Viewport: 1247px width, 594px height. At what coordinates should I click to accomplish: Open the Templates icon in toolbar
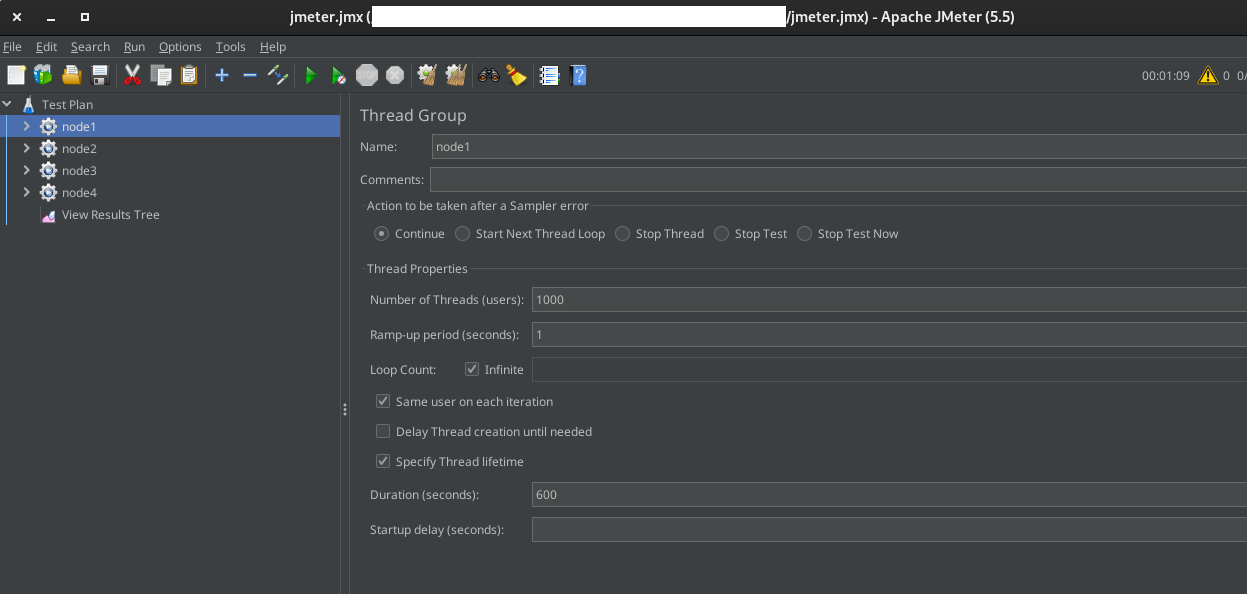coord(43,75)
